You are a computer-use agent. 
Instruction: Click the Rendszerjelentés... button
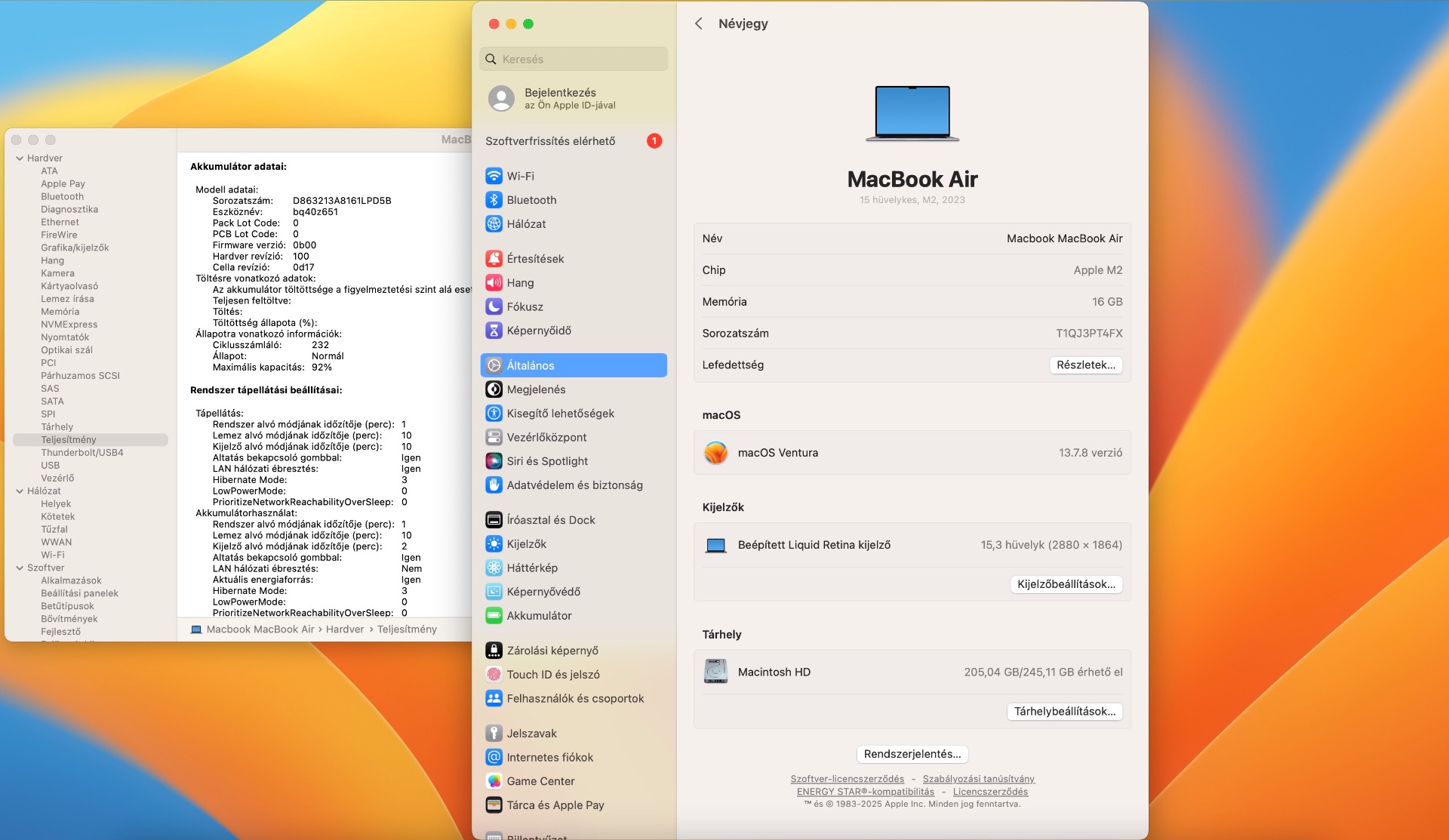click(912, 754)
